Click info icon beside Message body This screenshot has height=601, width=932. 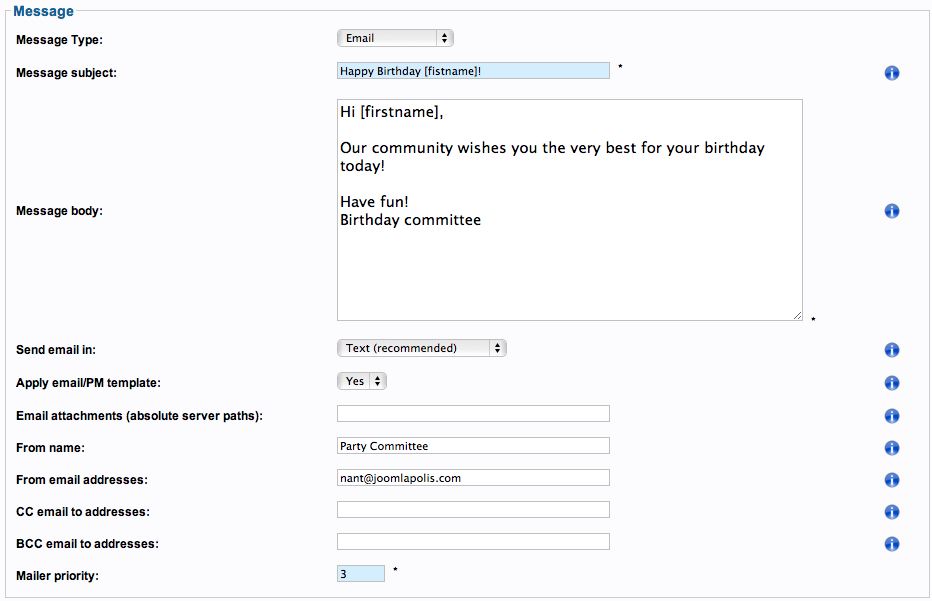[x=892, y=211]
